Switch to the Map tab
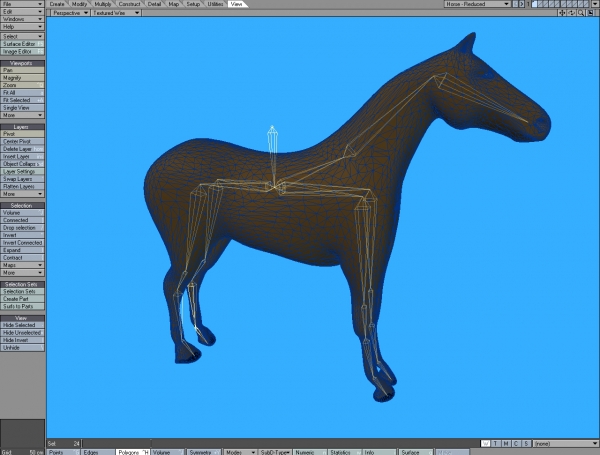This screenshot has width=600, height=455. coord(174,4)
